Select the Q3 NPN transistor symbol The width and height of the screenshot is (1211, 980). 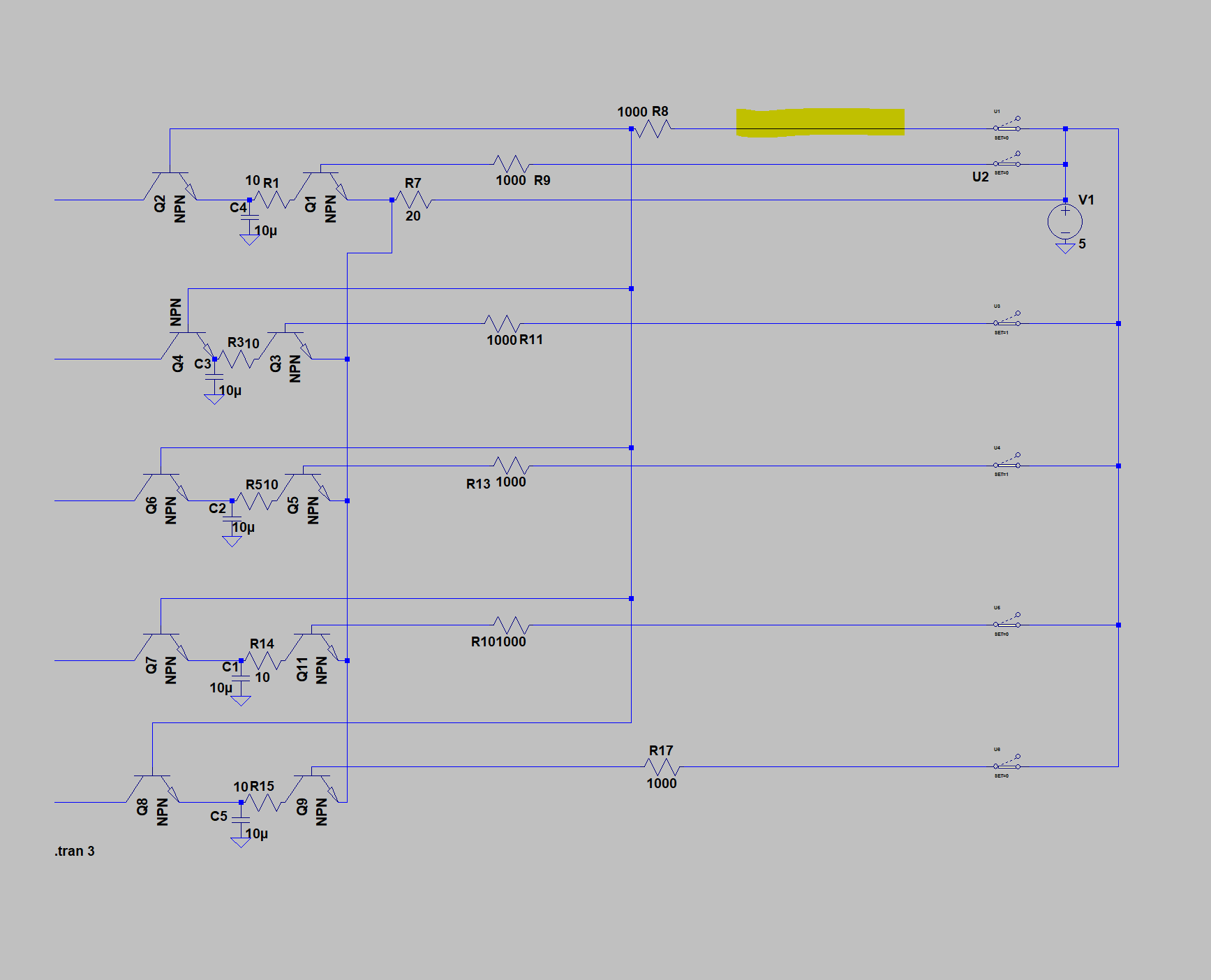(x=285, y=345)
